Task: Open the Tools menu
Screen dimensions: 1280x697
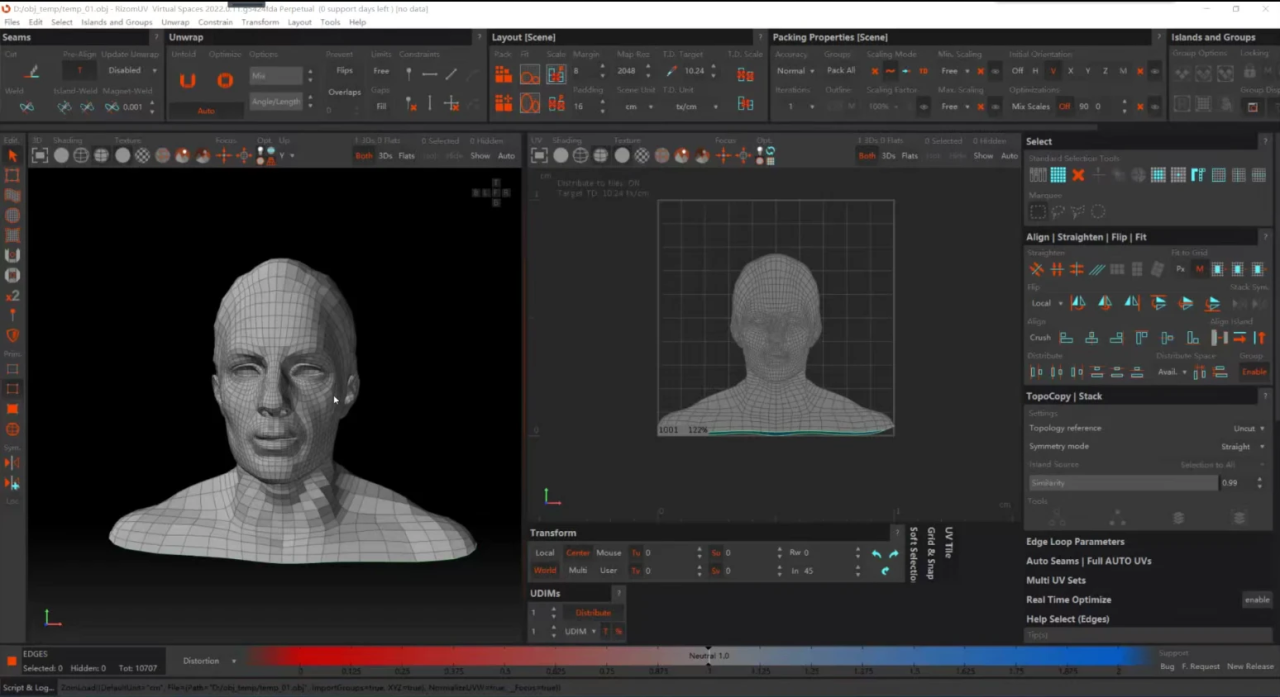Action: pos(330,22)
